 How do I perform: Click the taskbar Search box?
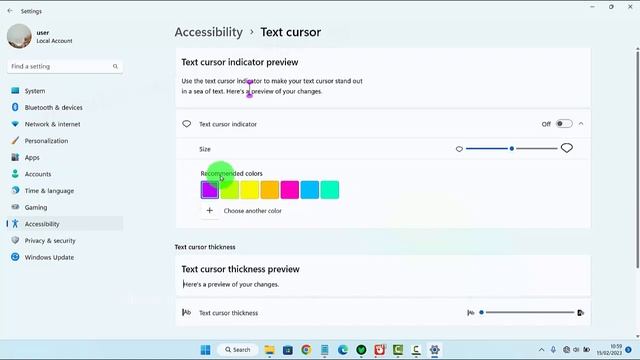point(238,350)
